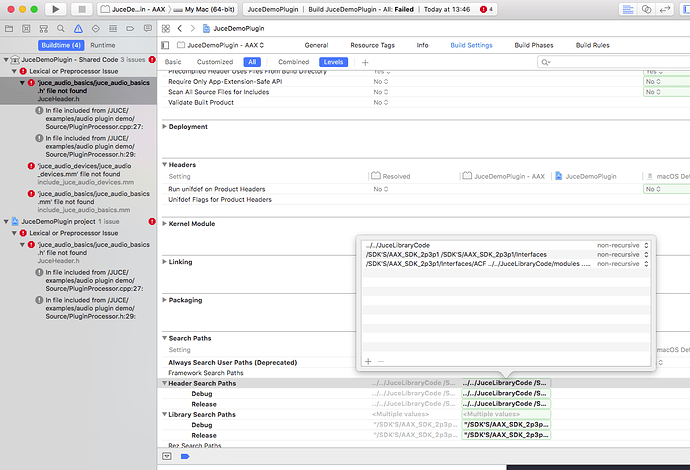Select the Levels view
The image size is (690, 470).
[x=333, y=62]
